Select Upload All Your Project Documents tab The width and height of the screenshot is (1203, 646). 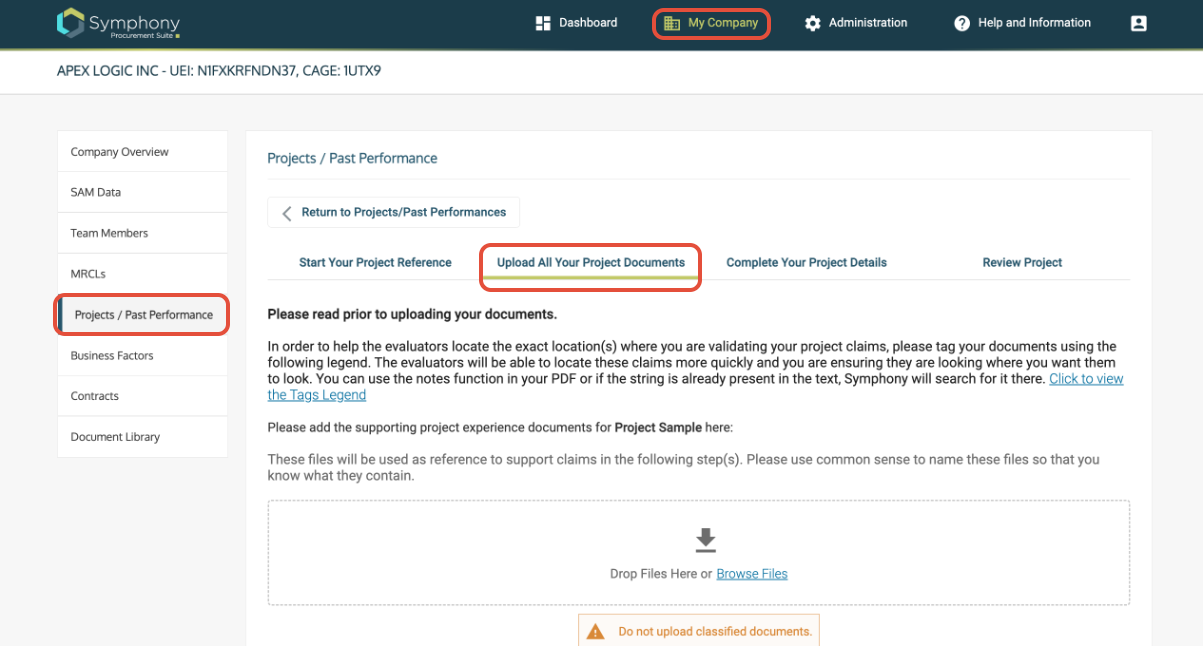(x=590, y=263)
